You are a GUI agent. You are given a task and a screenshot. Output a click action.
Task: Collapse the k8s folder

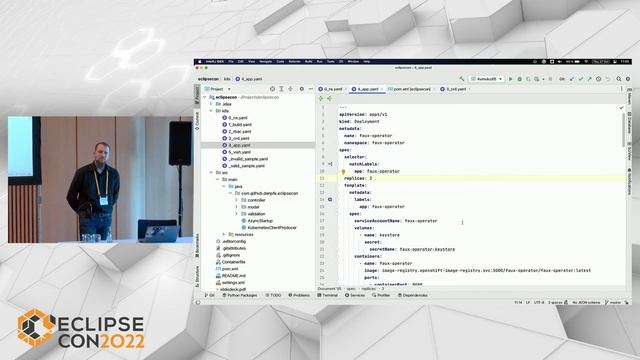point(211,111)
